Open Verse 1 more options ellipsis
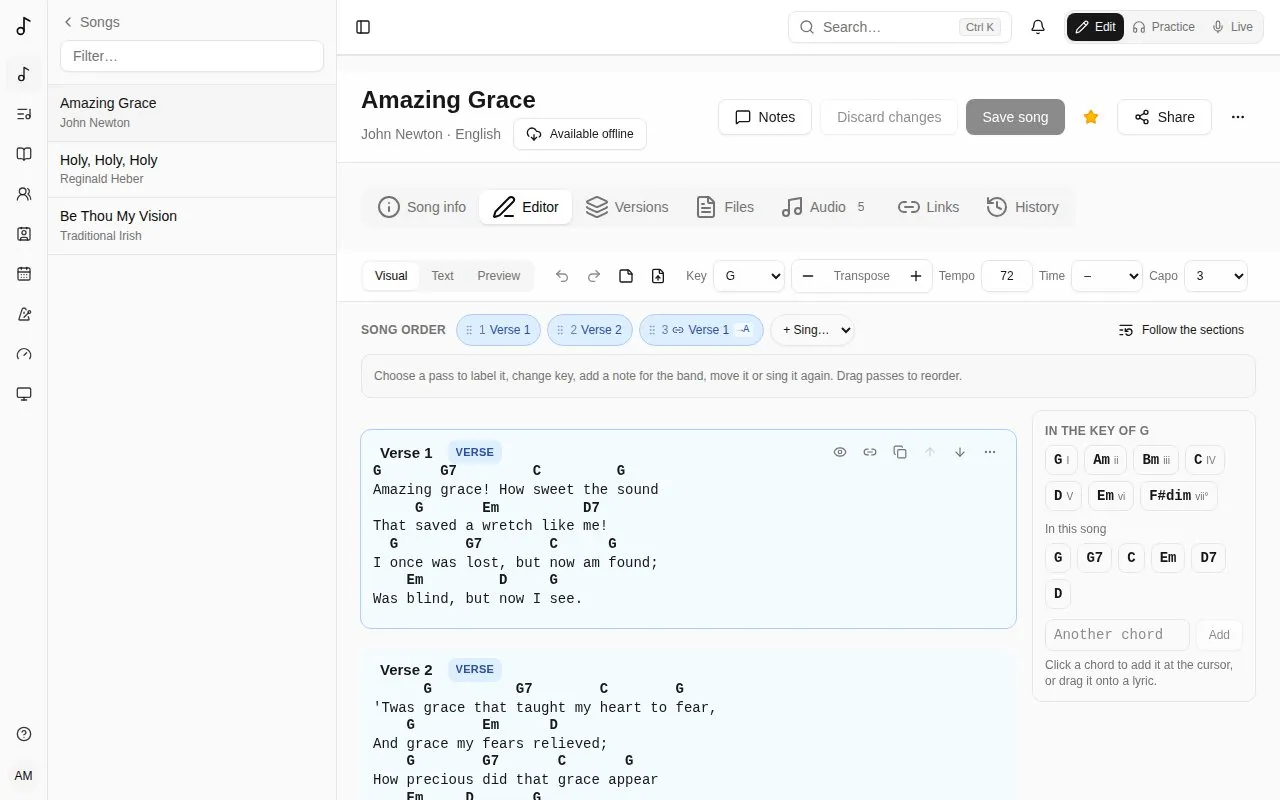The image size is (1280, 800). coord(990,452)
